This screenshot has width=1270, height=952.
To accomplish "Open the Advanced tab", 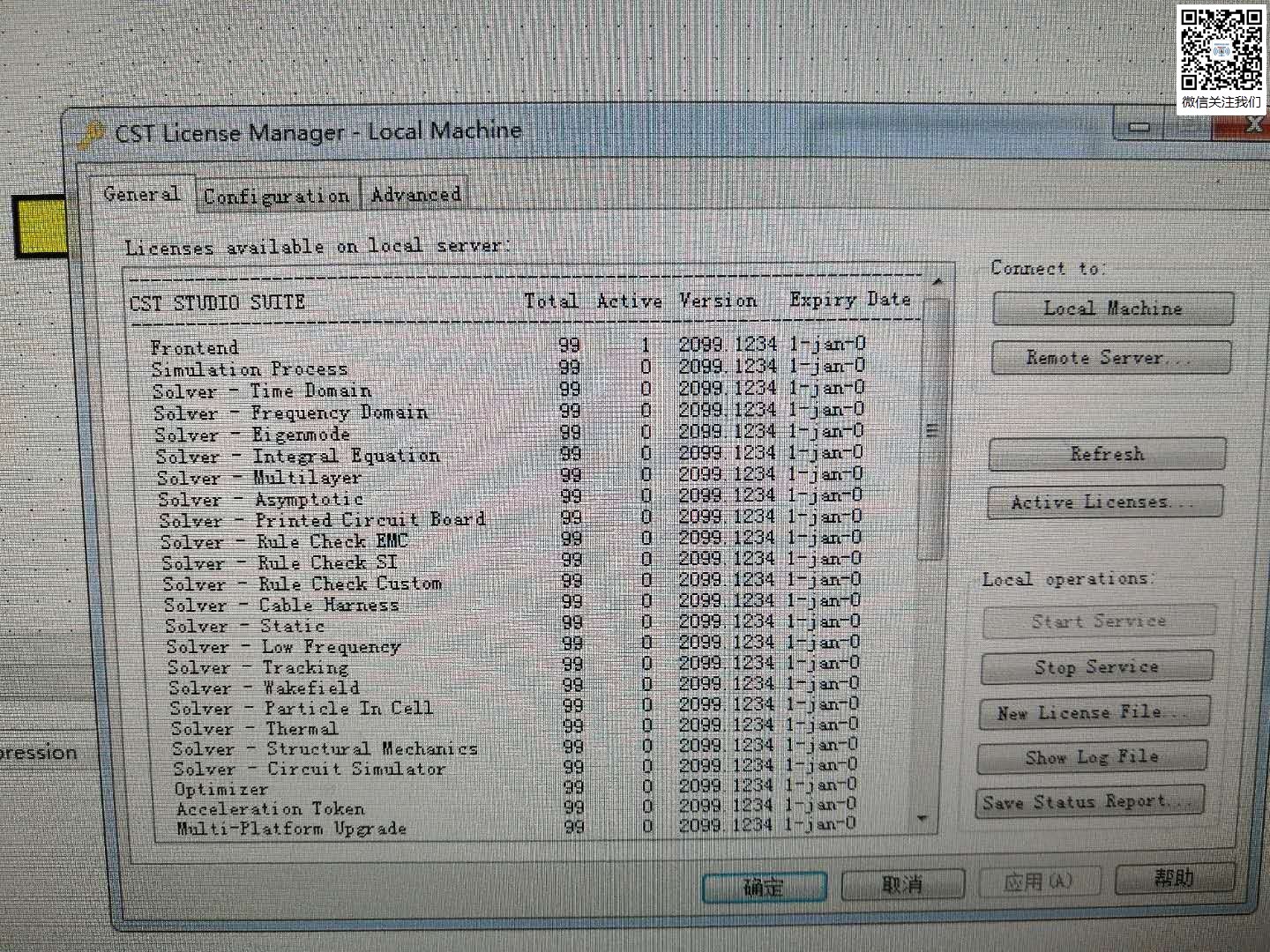I will tap(416, 194).
